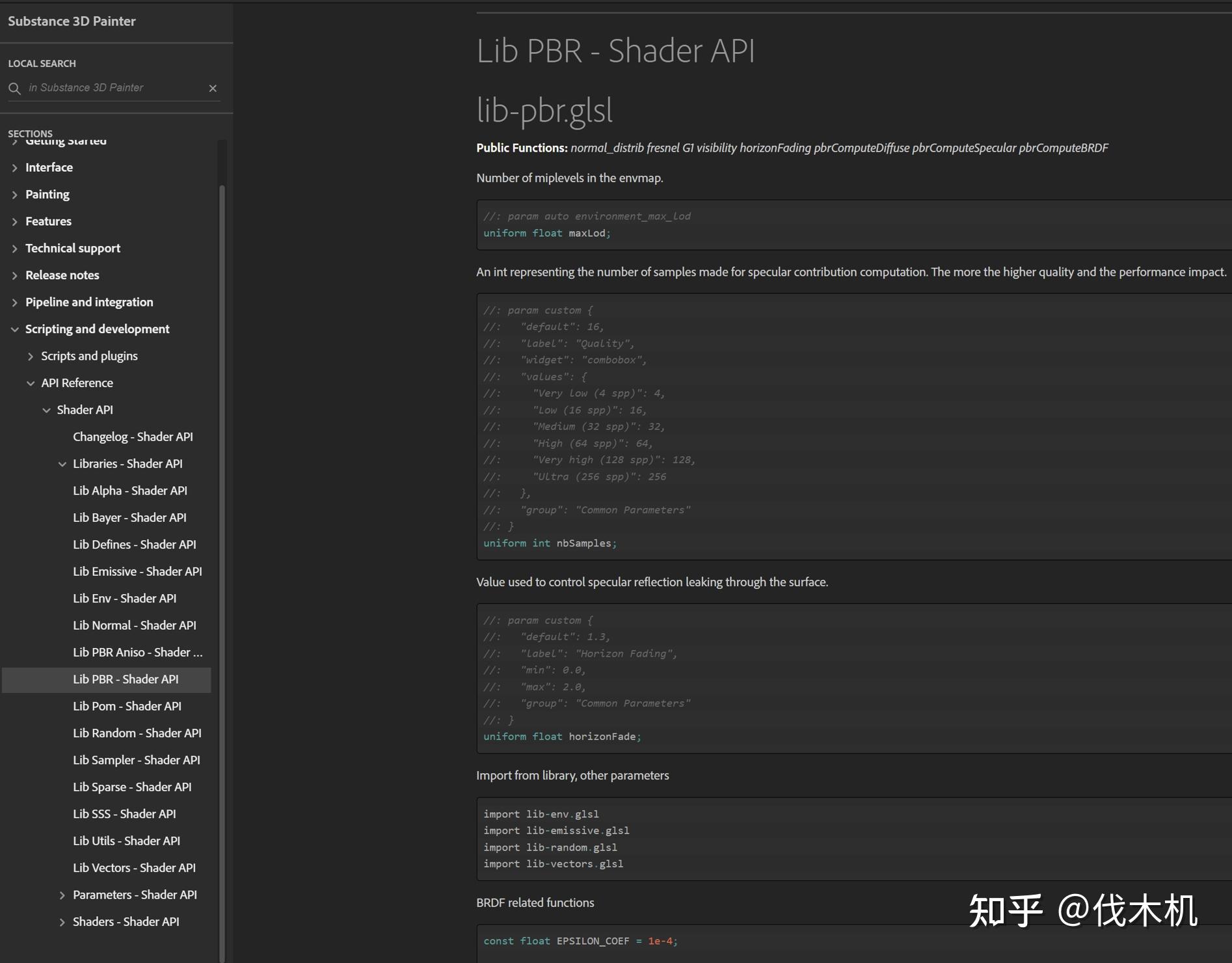Clear the search field using the X icon

tap(213, 88)
